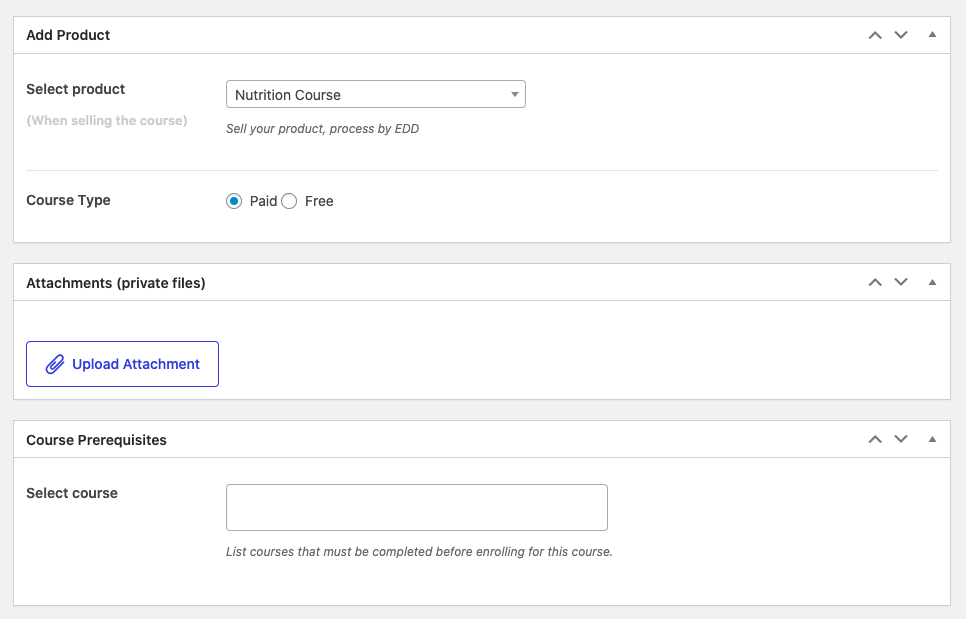
Task: Collapse the Course Prerequisites panel
Action: pos(932,439)
